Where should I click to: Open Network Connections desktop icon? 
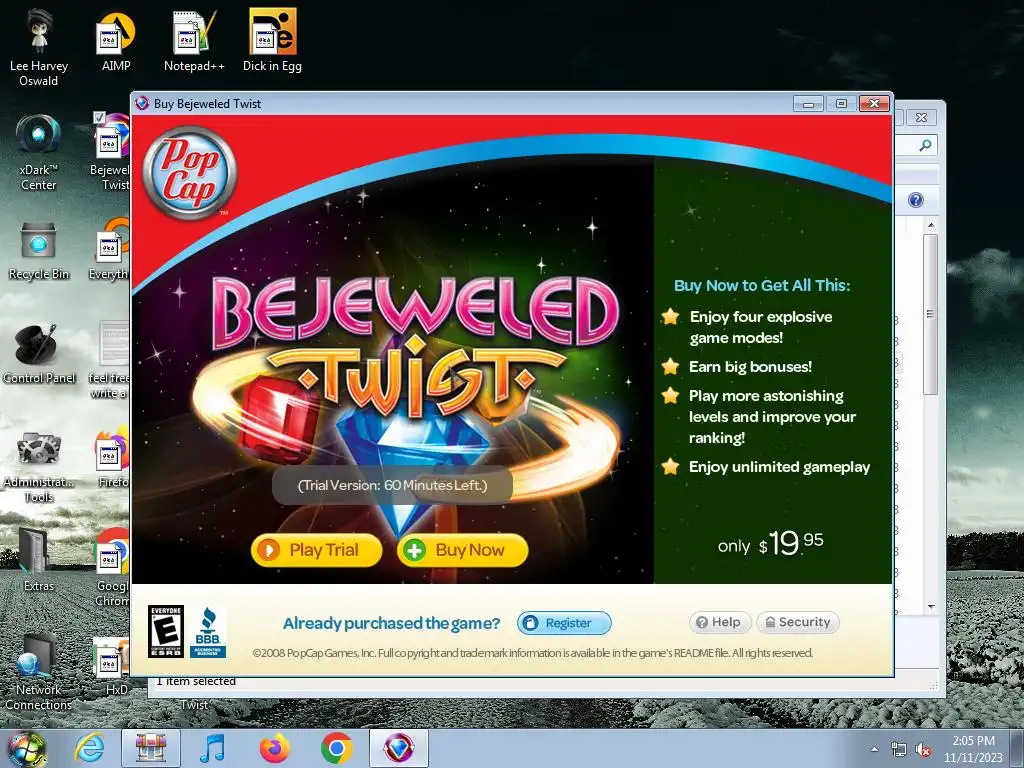point(39,673)
